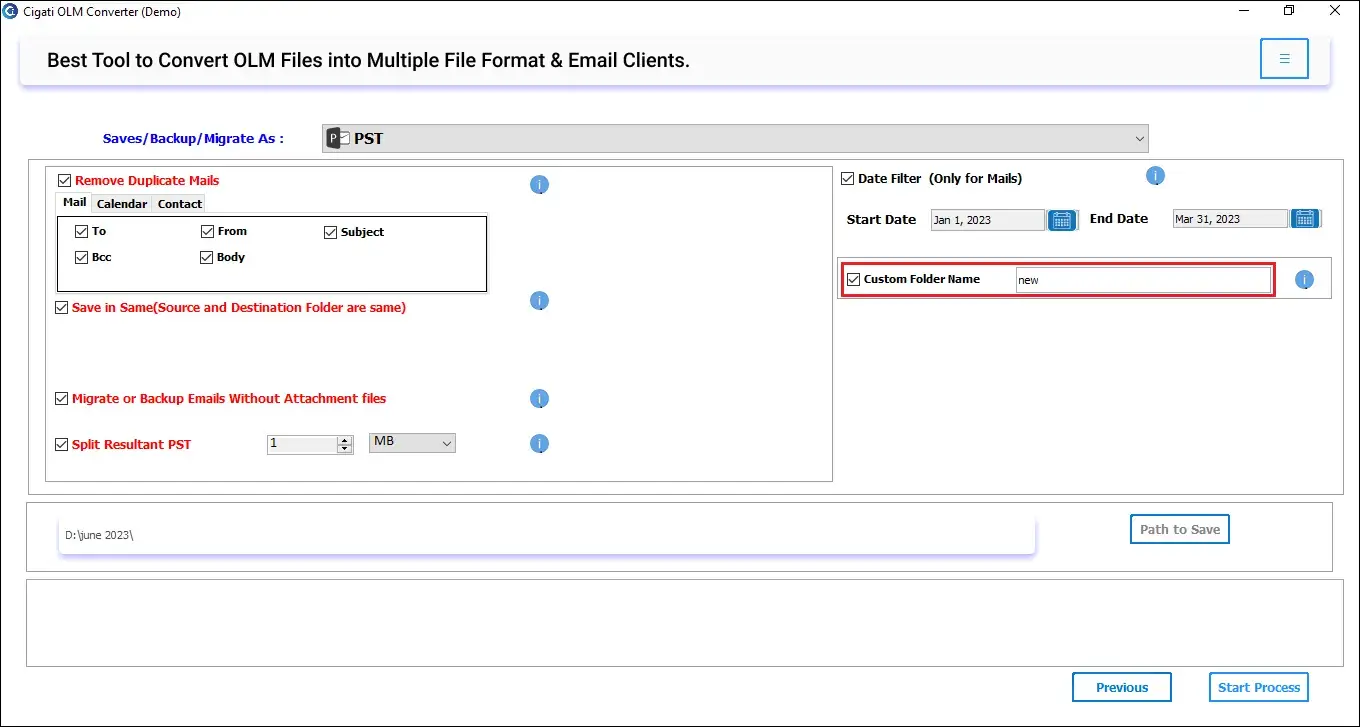Click the Start Process button

[x=1259, y=687]
